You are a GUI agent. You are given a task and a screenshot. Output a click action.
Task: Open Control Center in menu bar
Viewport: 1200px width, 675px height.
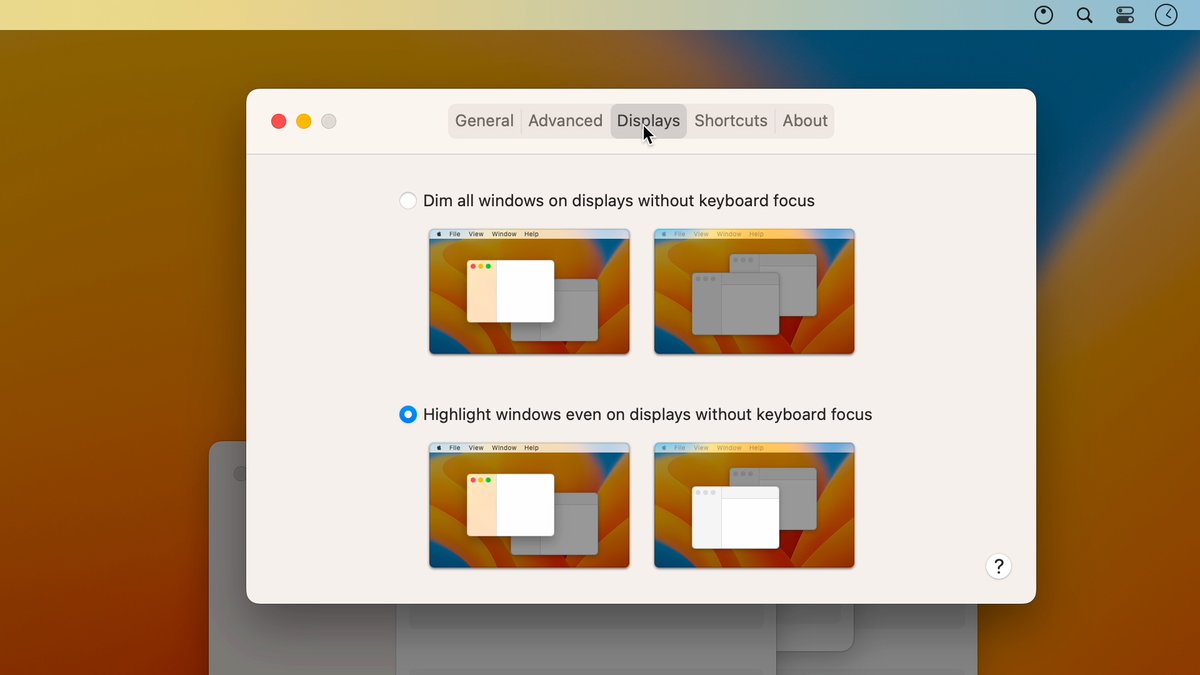(1125, 15)
